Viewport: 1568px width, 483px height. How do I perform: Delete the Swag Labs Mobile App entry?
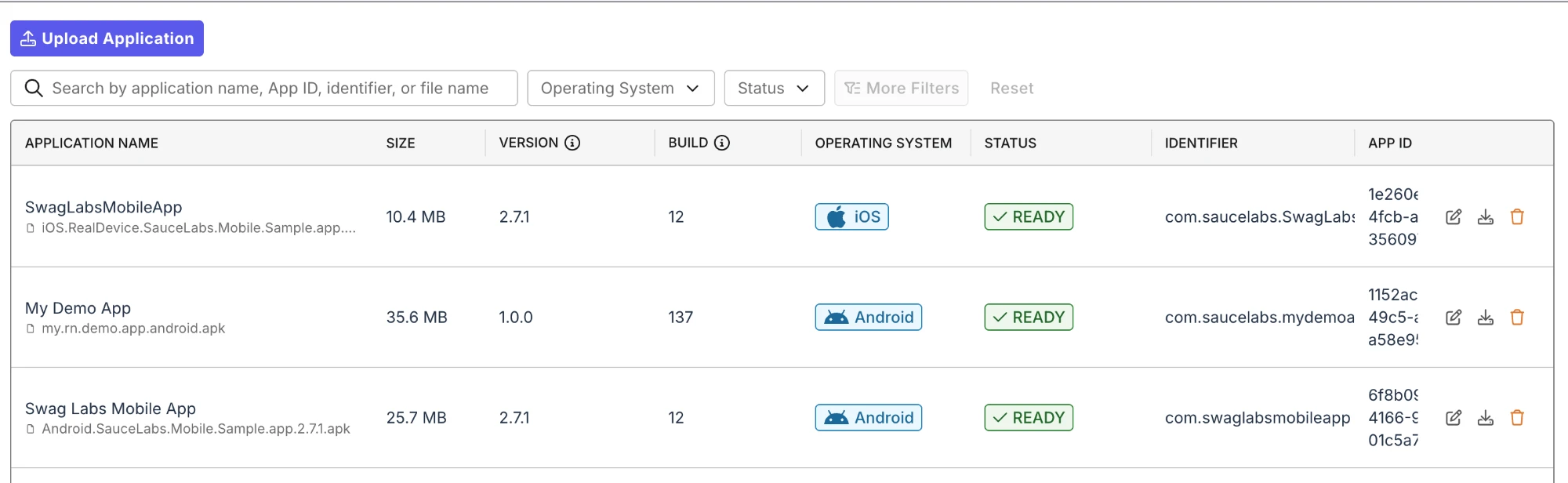pyautogui.click(x=1517, y=418)
